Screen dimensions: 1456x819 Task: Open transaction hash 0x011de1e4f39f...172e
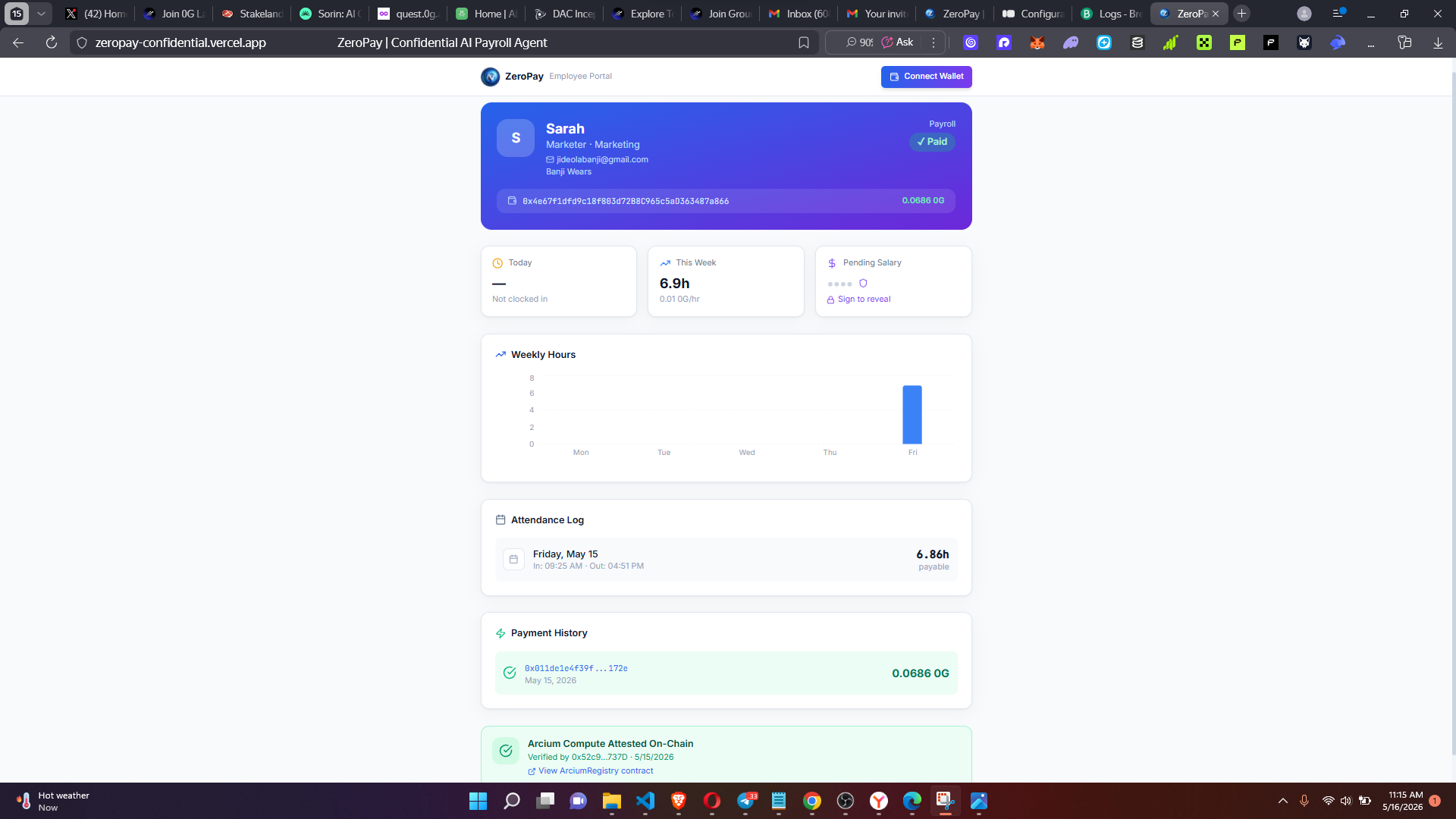[x=576, y=669]
